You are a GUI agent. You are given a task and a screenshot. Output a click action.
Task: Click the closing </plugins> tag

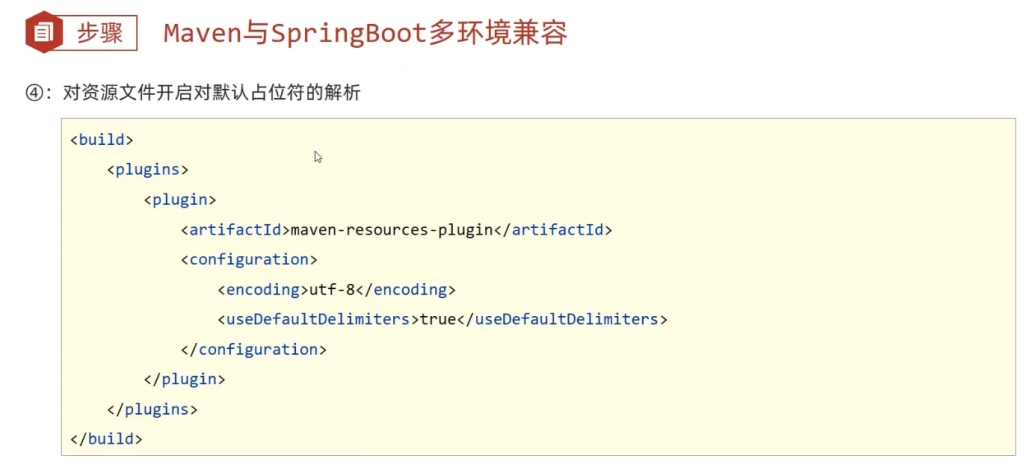(152, 409)
